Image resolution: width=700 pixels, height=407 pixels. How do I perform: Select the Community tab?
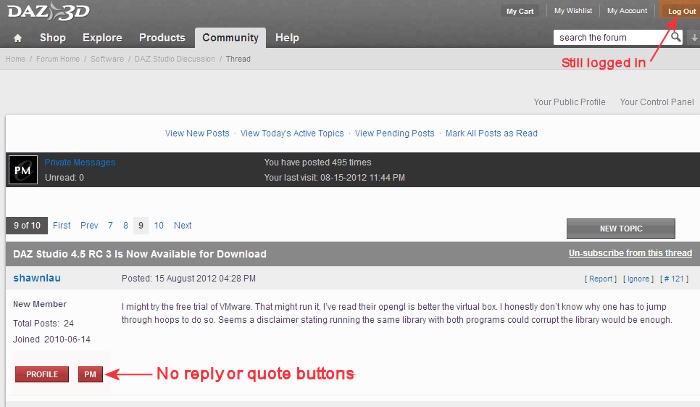(x=230, y=37)
